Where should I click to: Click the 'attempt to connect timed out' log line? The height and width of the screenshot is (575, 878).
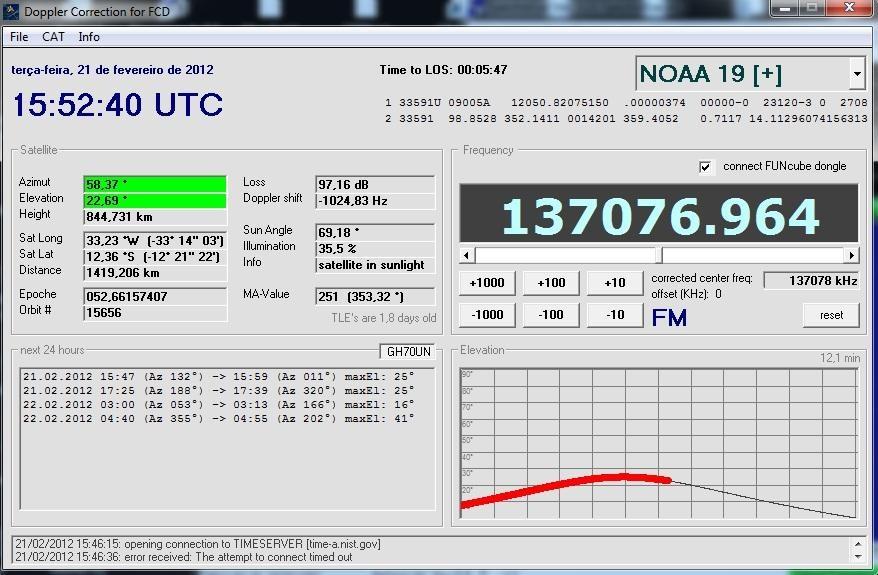[184, 557]
